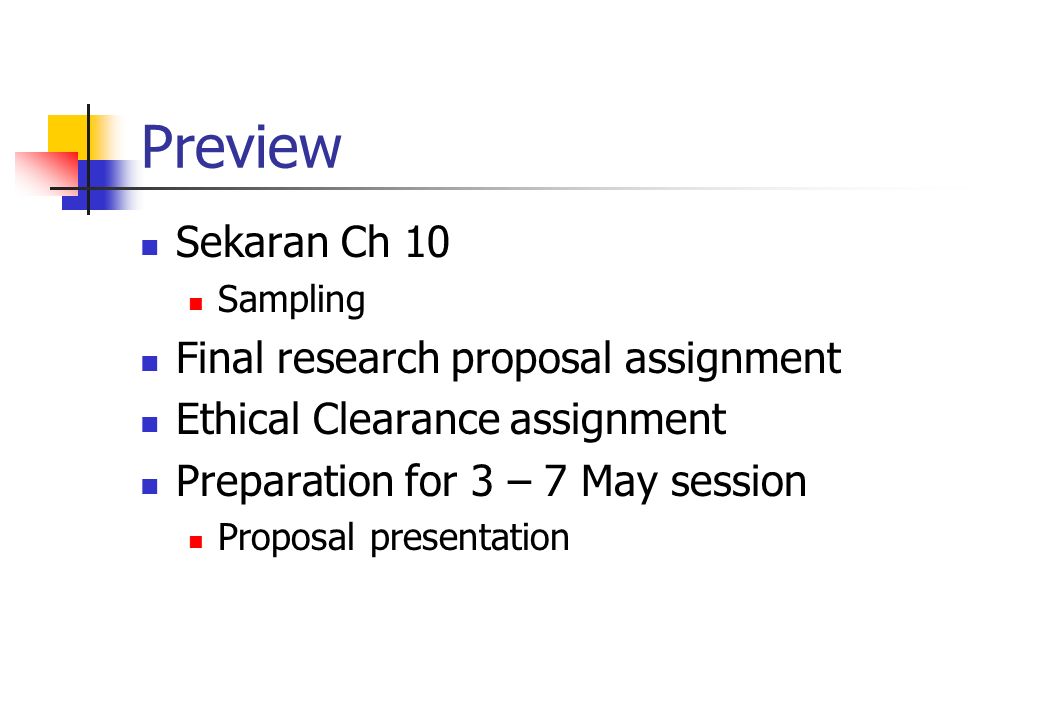Click the number 10 after Ch

[x=428, y=242]
